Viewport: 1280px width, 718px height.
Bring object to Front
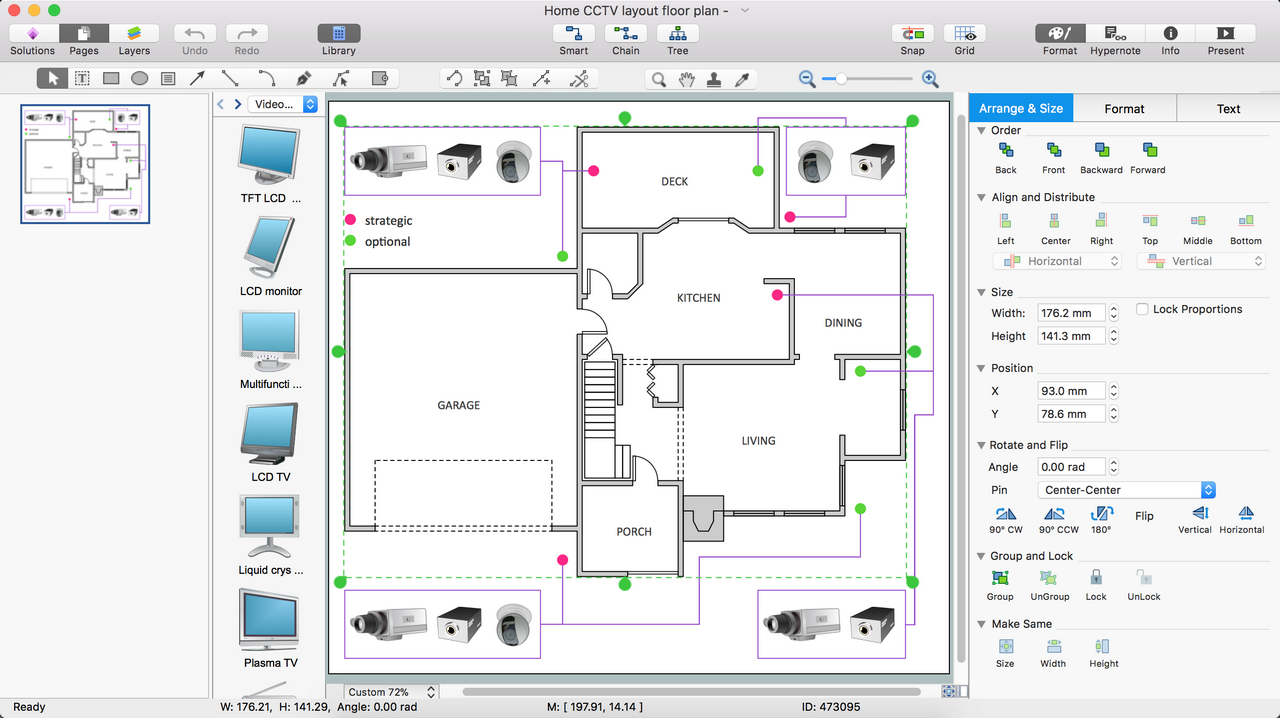(x=1053, y=151)
